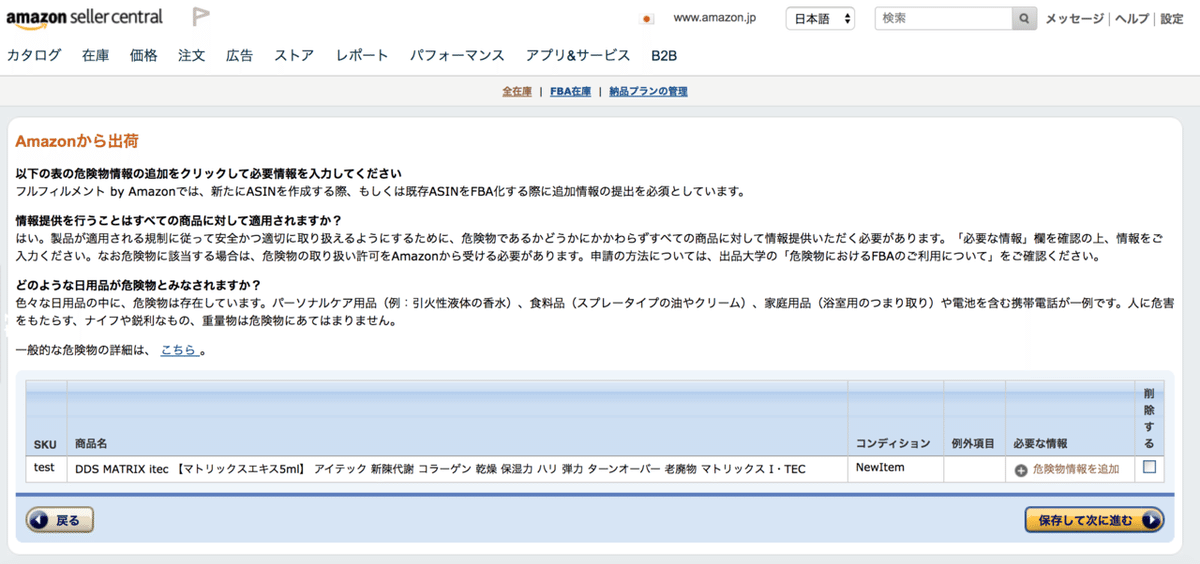The image size is (1200, 564).
Task: Open the 日本語 language dropdown
Action: pyautogui.click(x=821, y=19)
